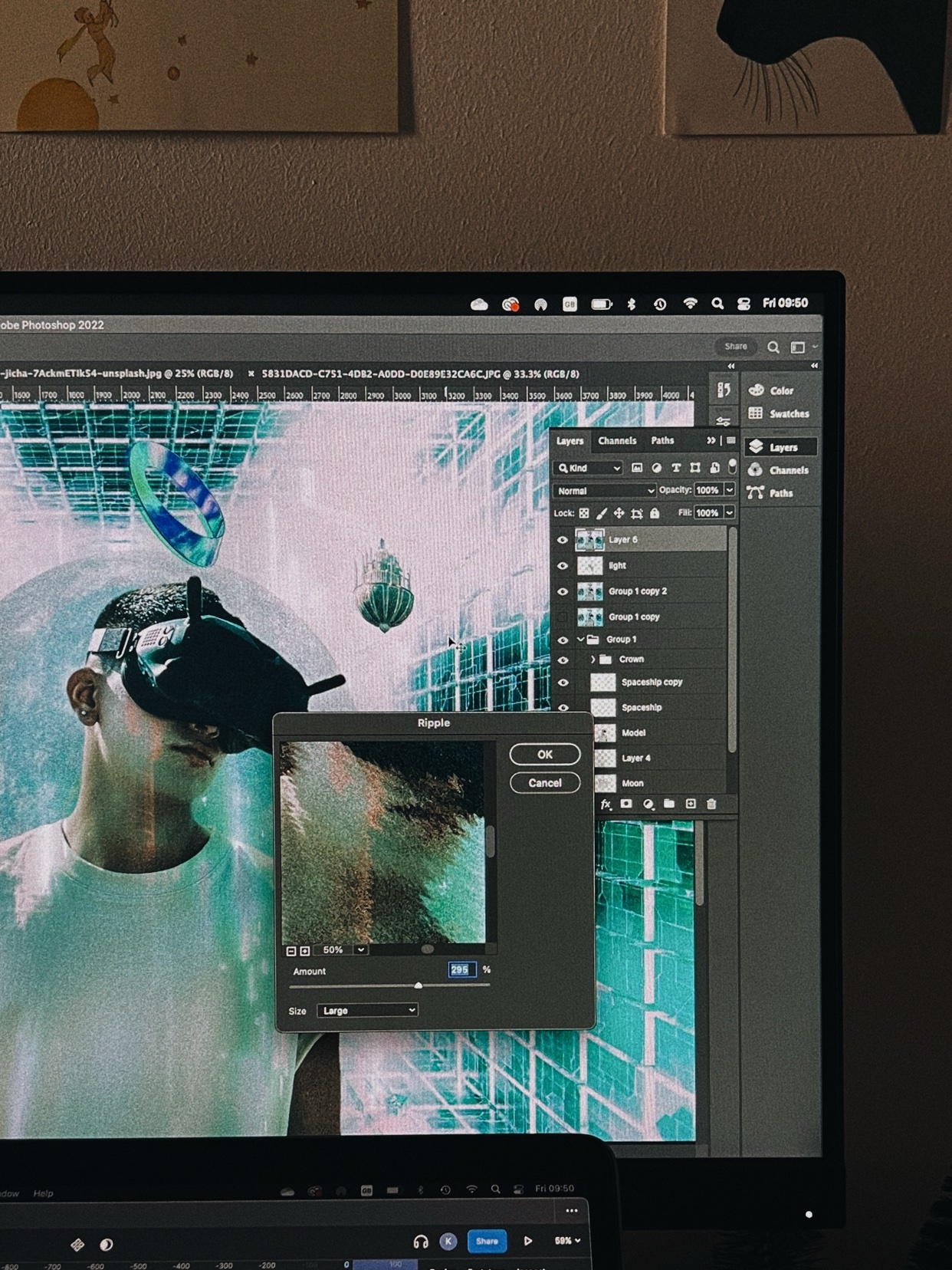Open the Fill slider dropdown arrow
The height and width of the screenshot is (1270, 952).
pyautogui.click(x=730, y=513)
